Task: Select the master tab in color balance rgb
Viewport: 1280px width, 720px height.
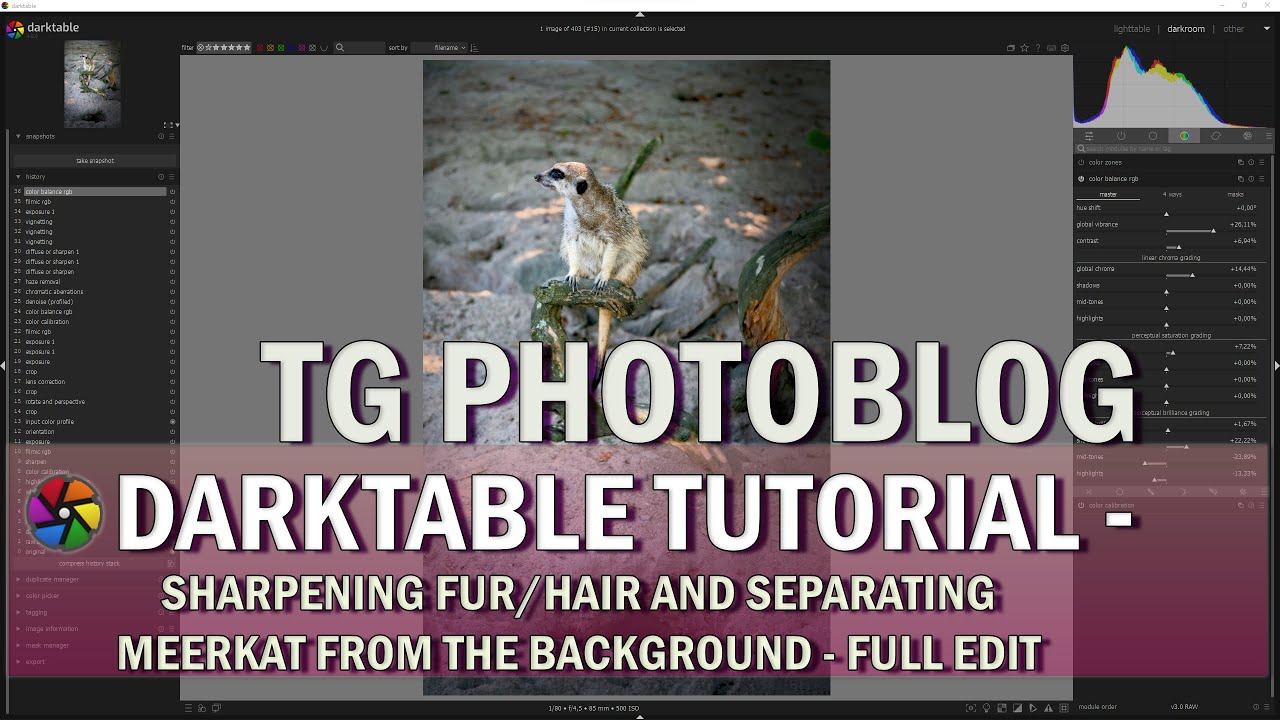Action: (1108, 194)
